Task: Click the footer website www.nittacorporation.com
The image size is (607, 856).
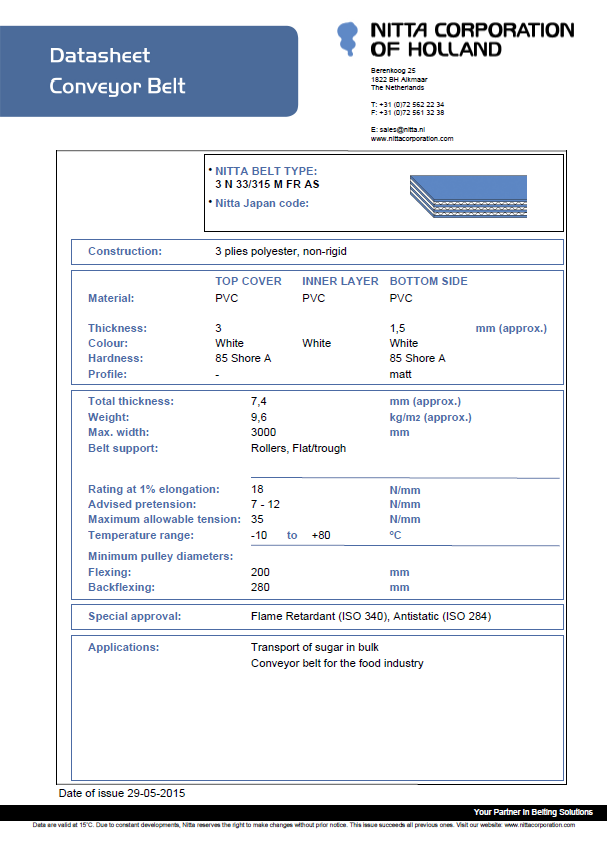Action: (x=539, y=825)
